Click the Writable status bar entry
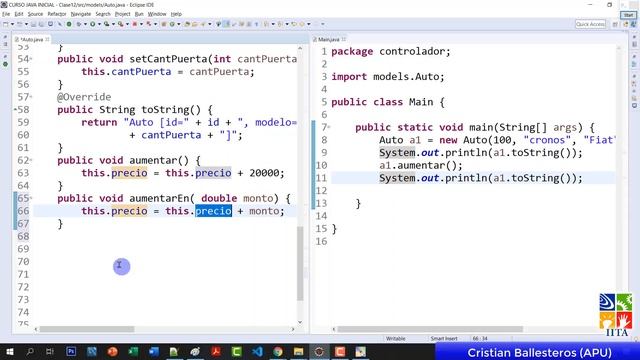640x360 pixels. coord(396,338)
